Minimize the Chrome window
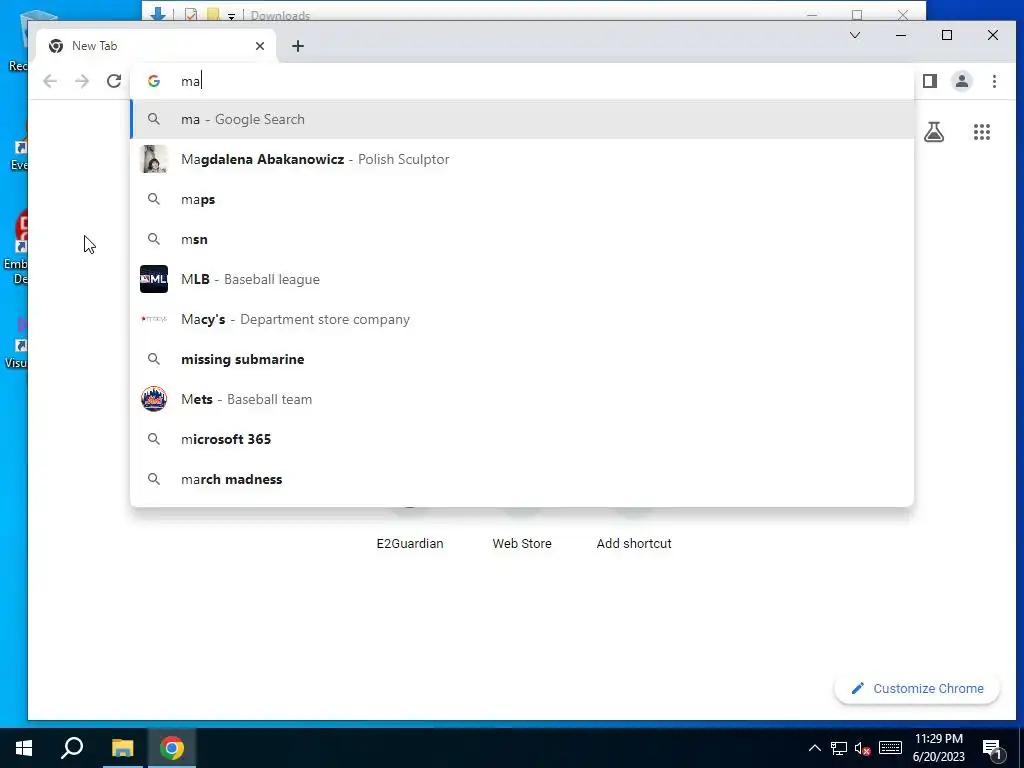Screen dimensions: 1024x768 901,35
